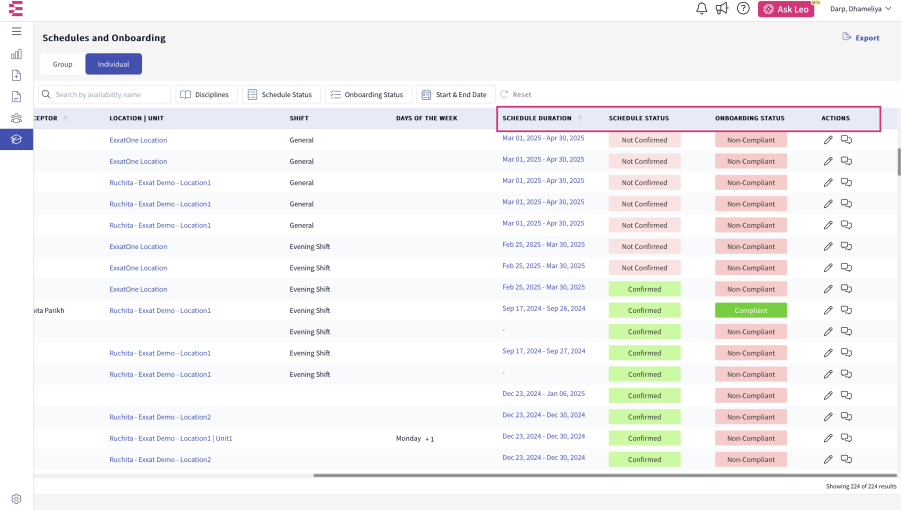Image resolution: width=902 pixels, height=510 pixels.
Task: Open comments for Sep 17 - Sep 27 row
Action: 846,352
